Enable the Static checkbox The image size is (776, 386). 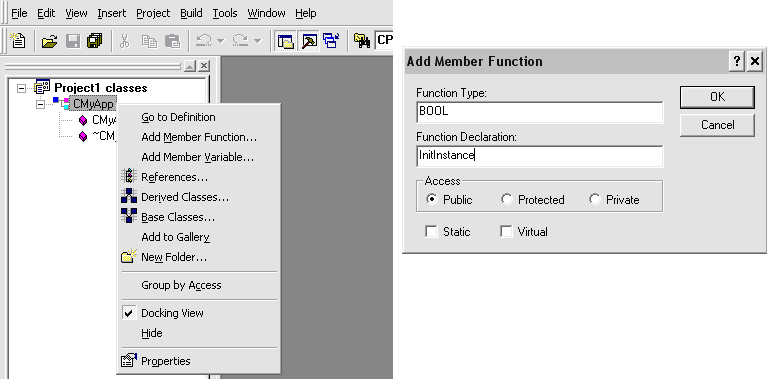(432, 231)
